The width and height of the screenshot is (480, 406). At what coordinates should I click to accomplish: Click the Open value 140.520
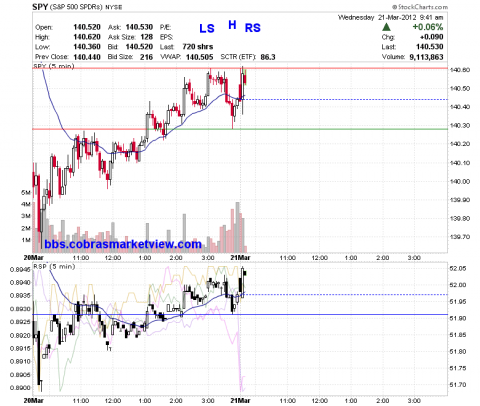pyautogui.click(x=87, y=27)
